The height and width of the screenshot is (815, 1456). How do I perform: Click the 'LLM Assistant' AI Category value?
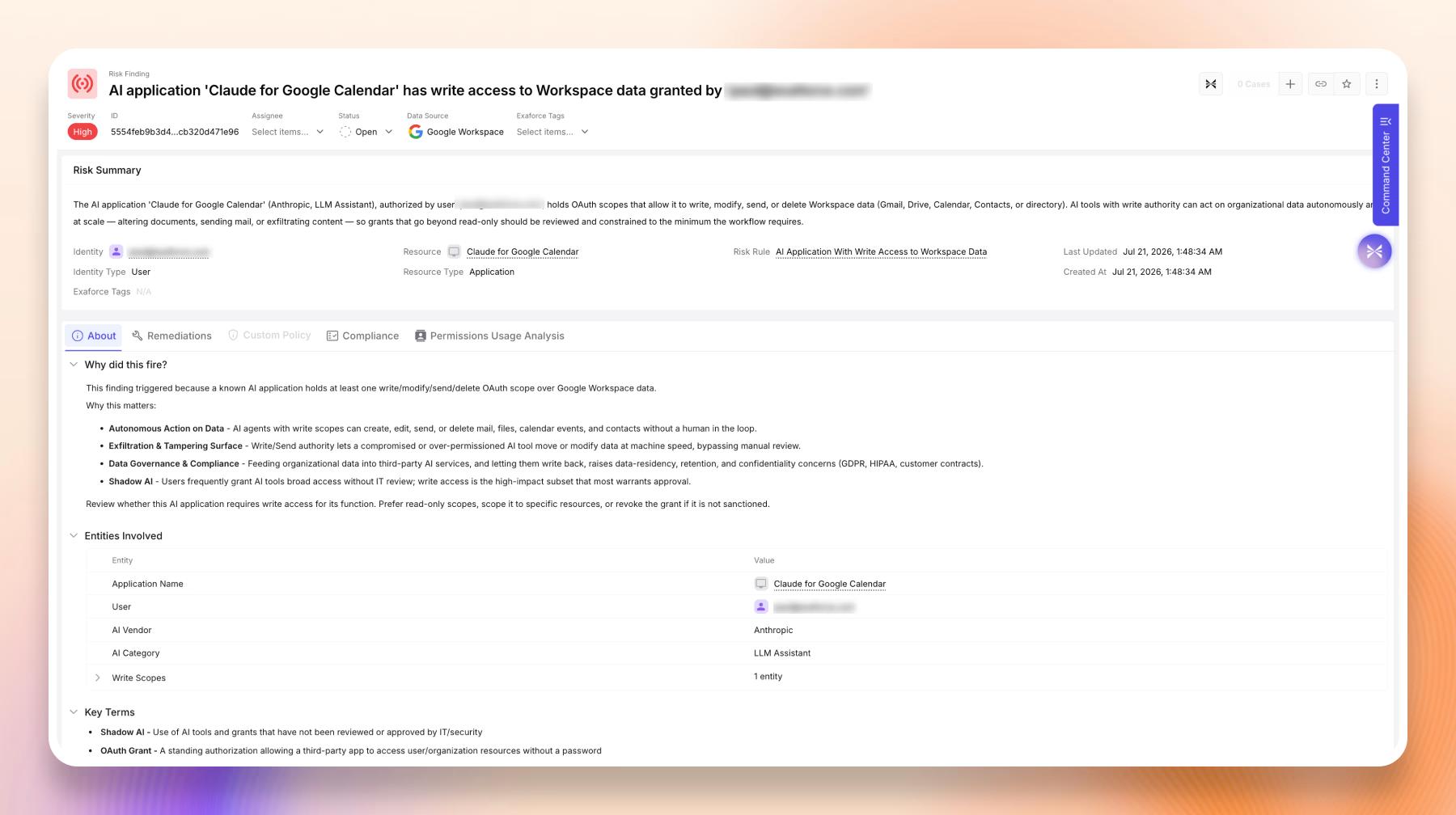[x=782, y=653]
